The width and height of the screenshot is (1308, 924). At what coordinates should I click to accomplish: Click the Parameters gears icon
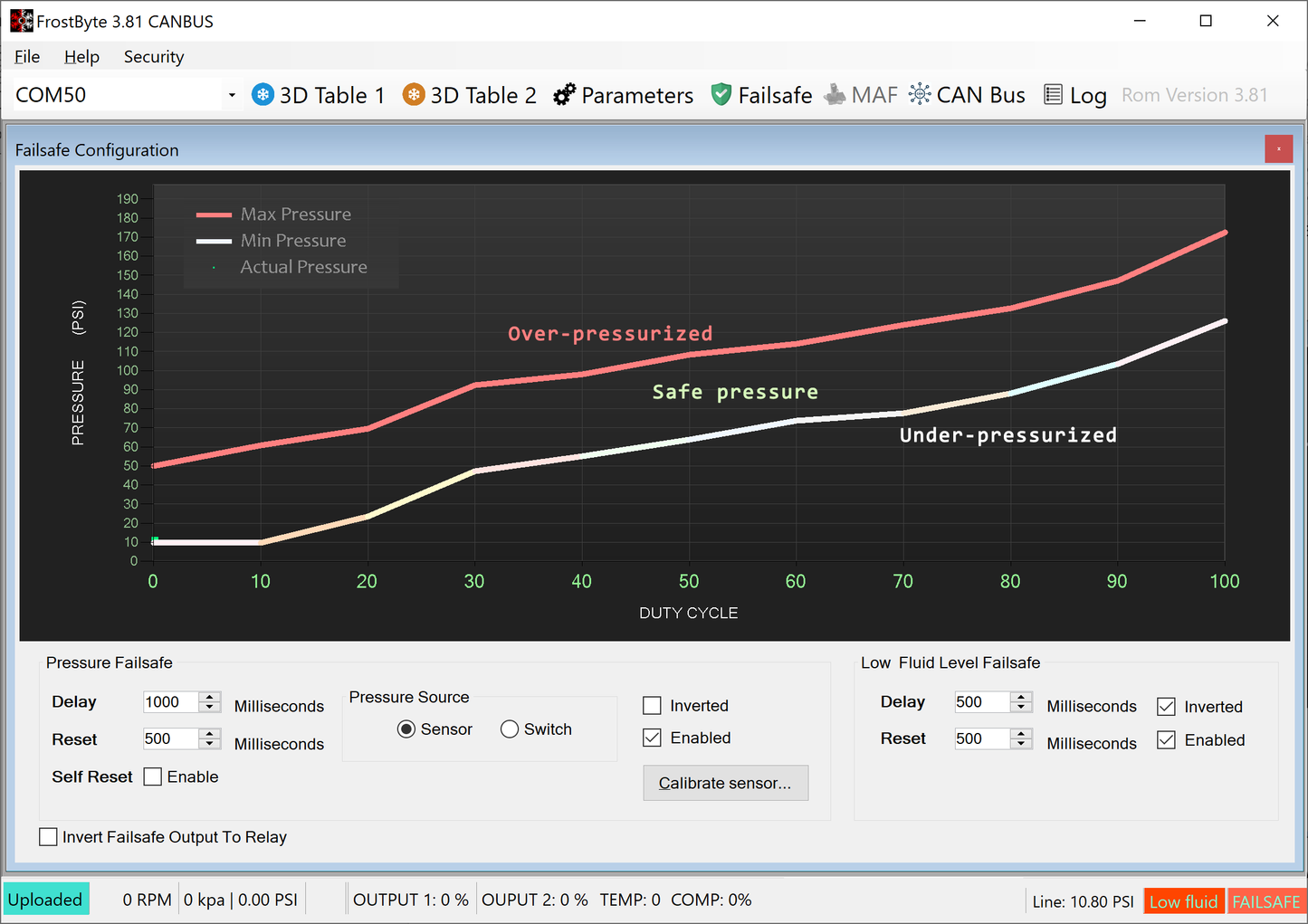pyautogui.click(x=565, y=95)
